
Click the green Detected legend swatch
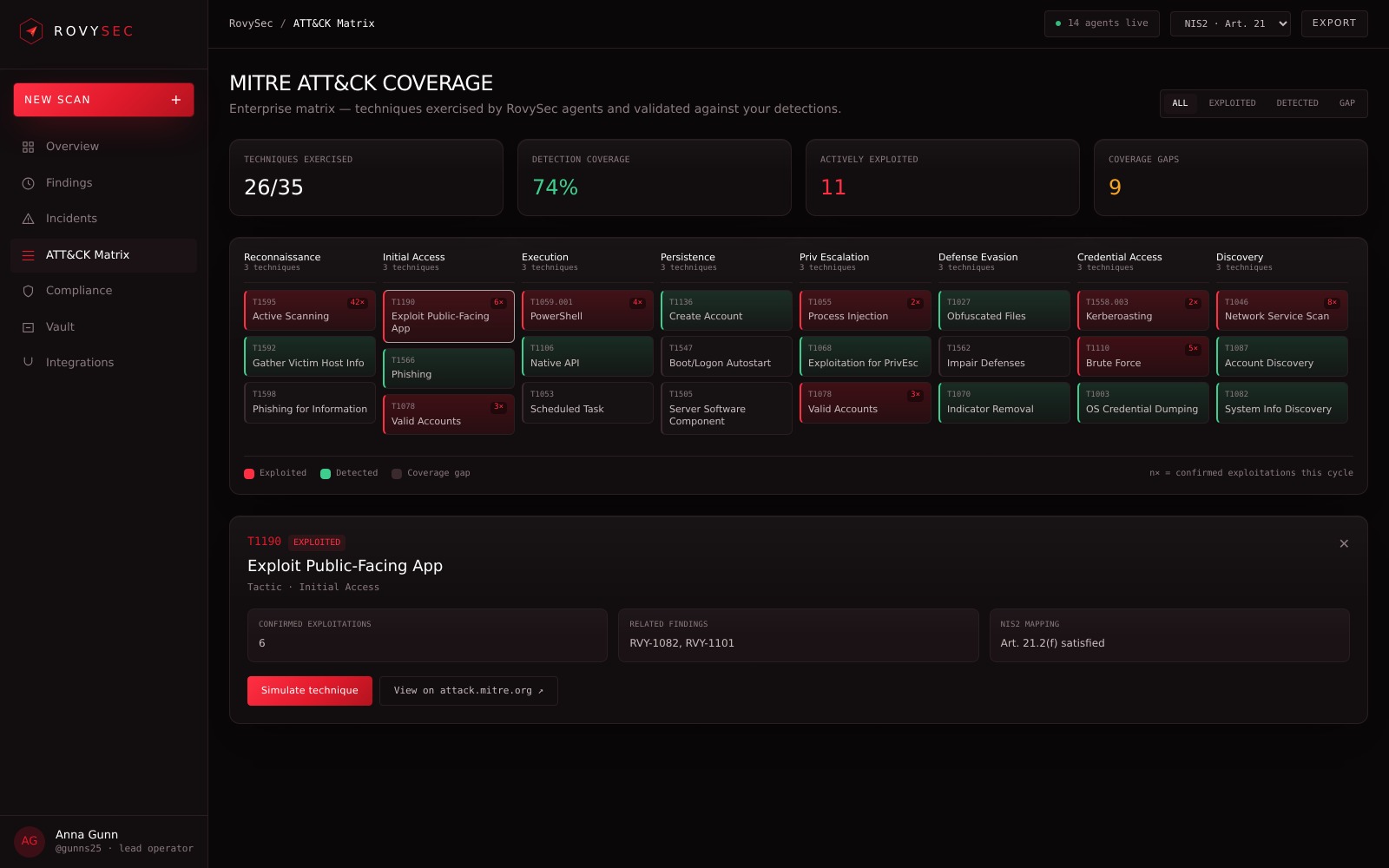point(326,474)
